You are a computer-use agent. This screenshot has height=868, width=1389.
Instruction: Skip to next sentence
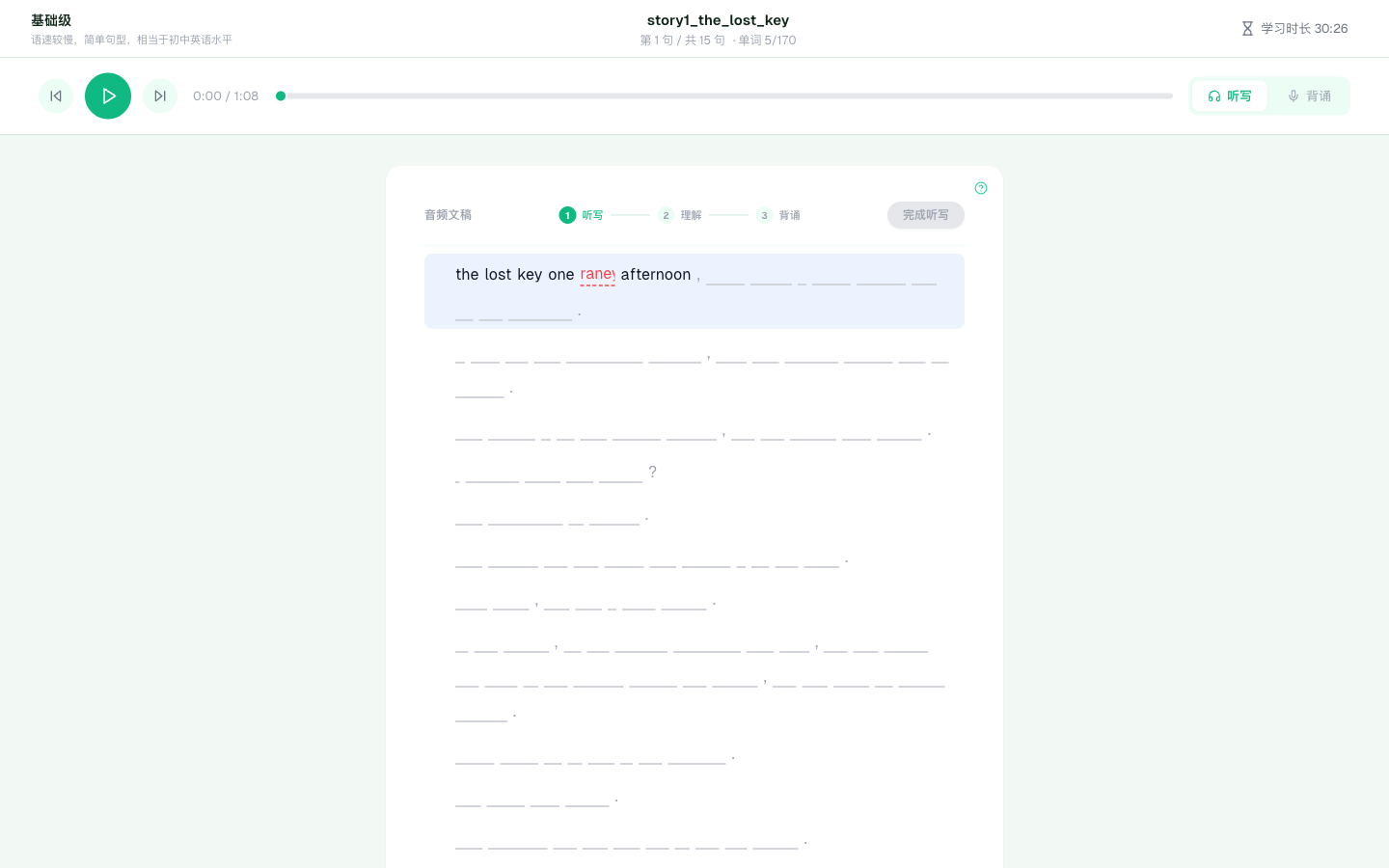160,96
